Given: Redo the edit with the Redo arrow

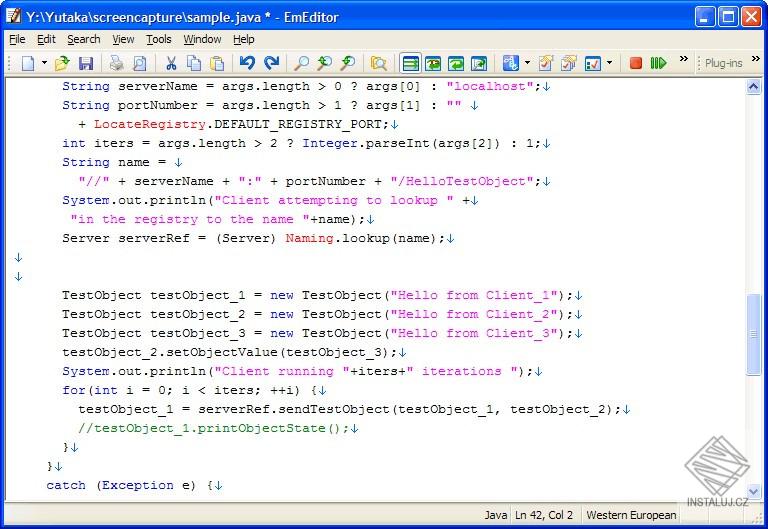Looking at the screenshot, I should click(271, 63).
